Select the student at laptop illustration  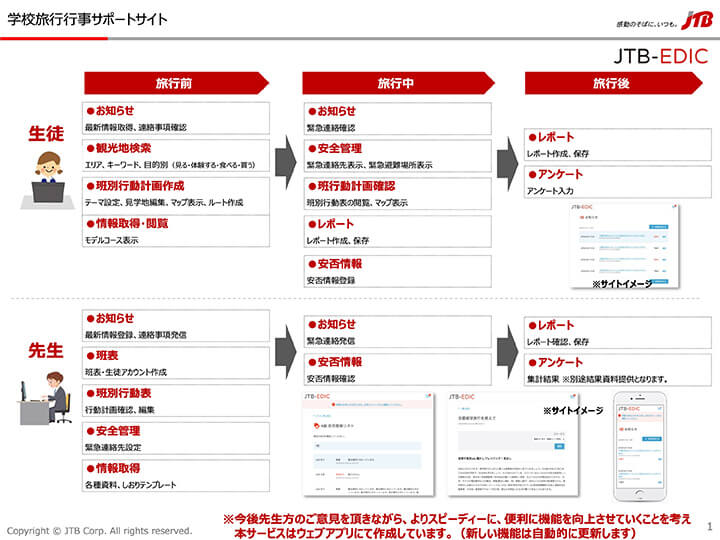tap(48, 180)
